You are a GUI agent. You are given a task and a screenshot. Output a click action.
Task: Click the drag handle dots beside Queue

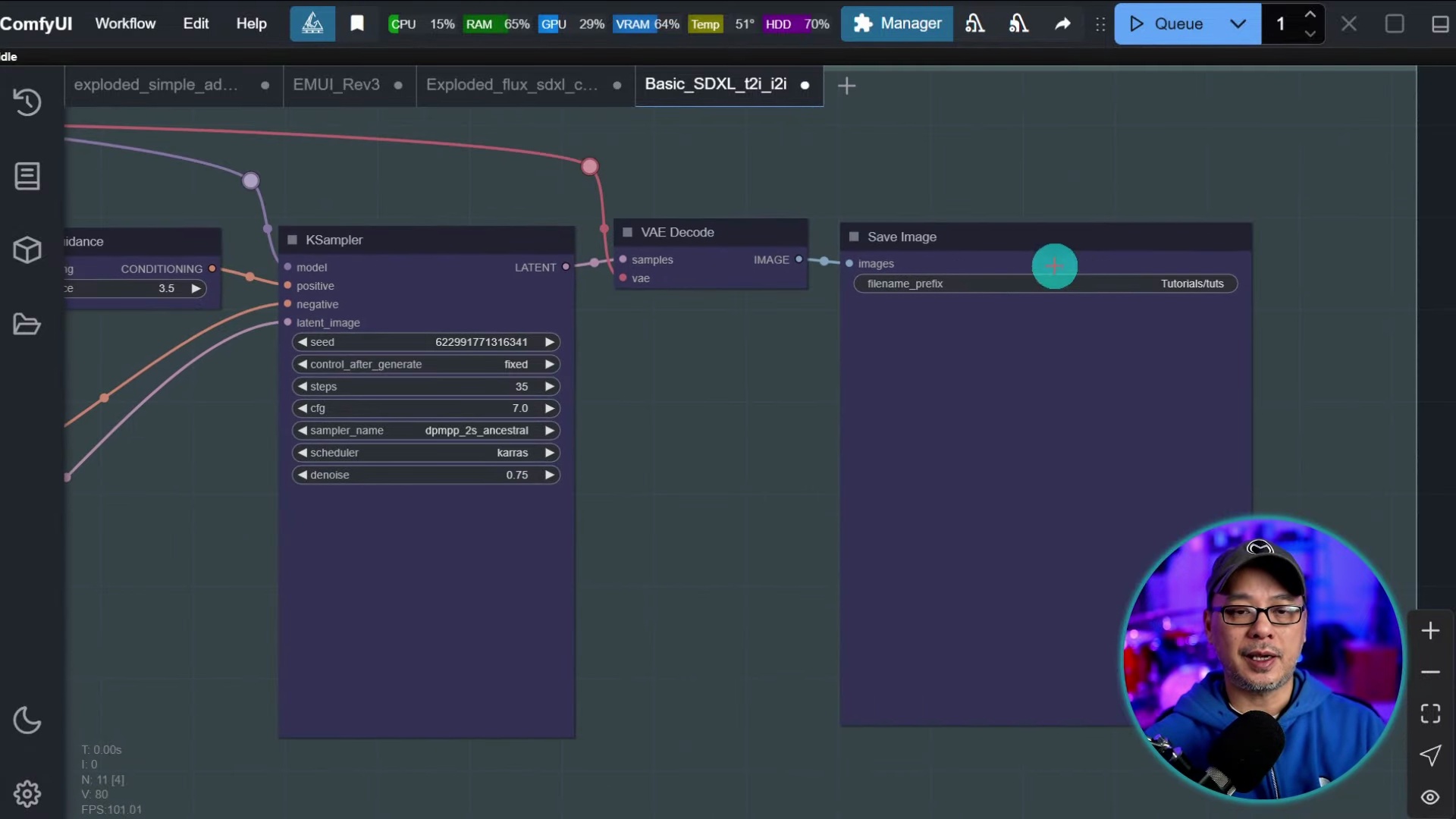click(1100, 24)
